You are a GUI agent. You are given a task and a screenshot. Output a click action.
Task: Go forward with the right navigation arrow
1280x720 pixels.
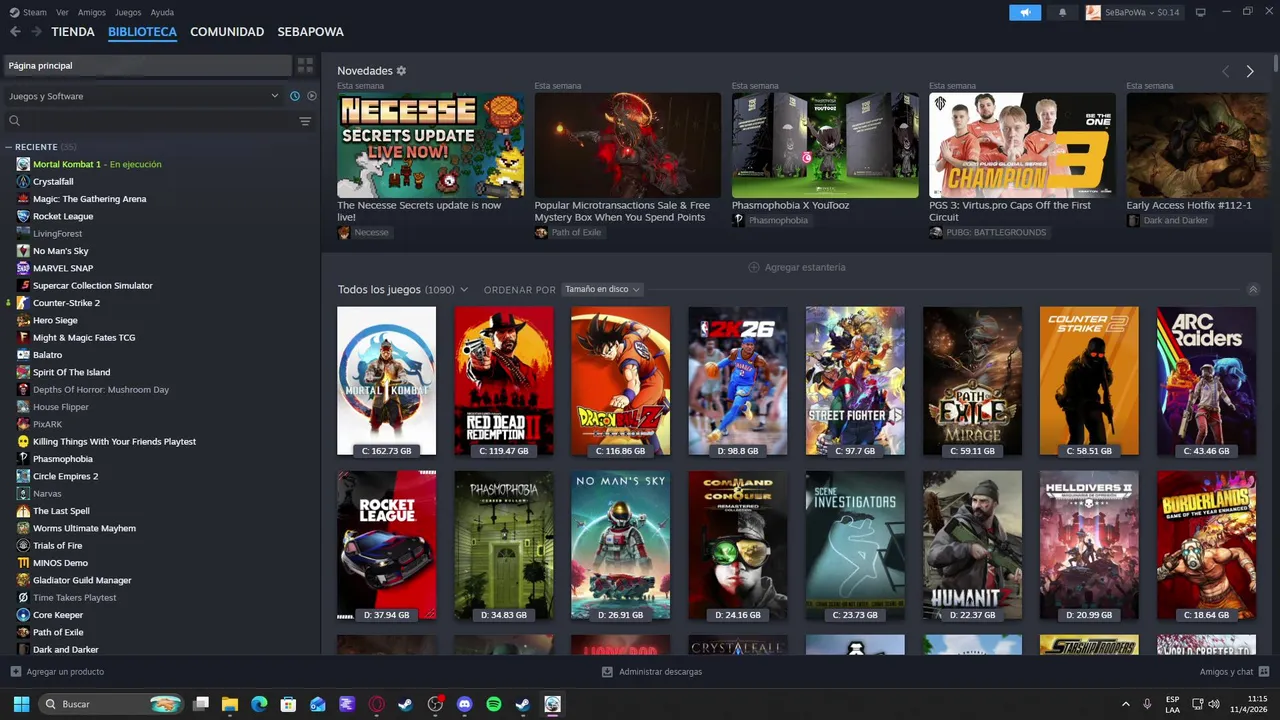(x=36, y=32)
